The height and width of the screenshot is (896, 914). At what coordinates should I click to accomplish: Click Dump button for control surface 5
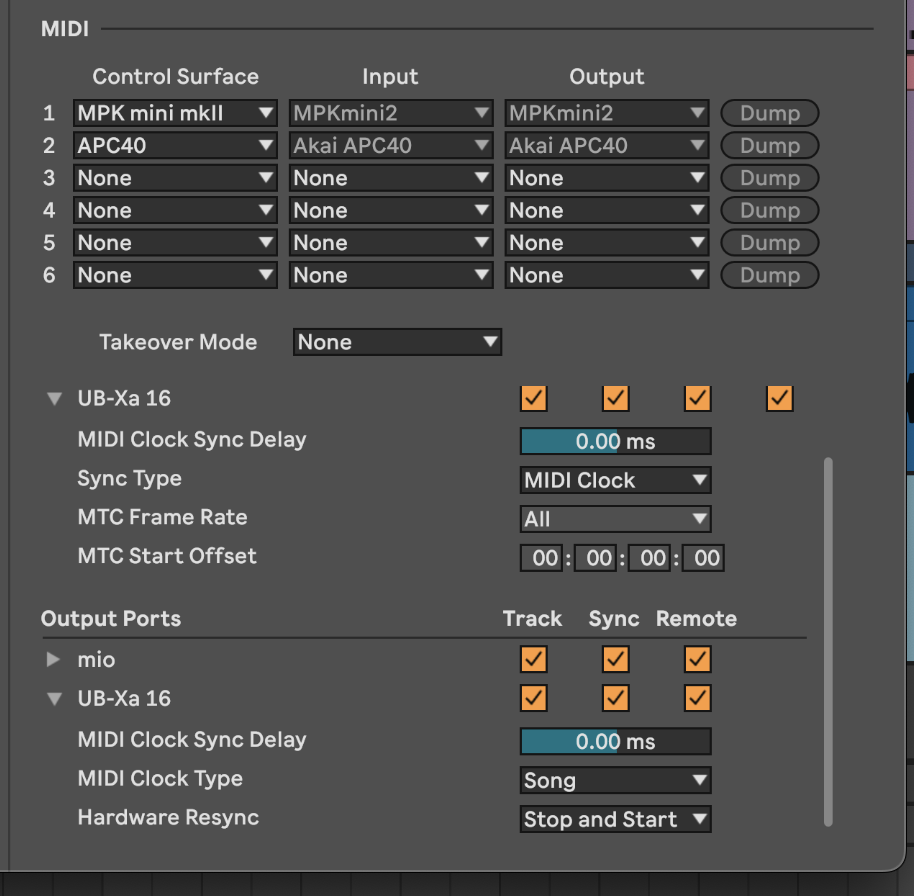point(769,243)
